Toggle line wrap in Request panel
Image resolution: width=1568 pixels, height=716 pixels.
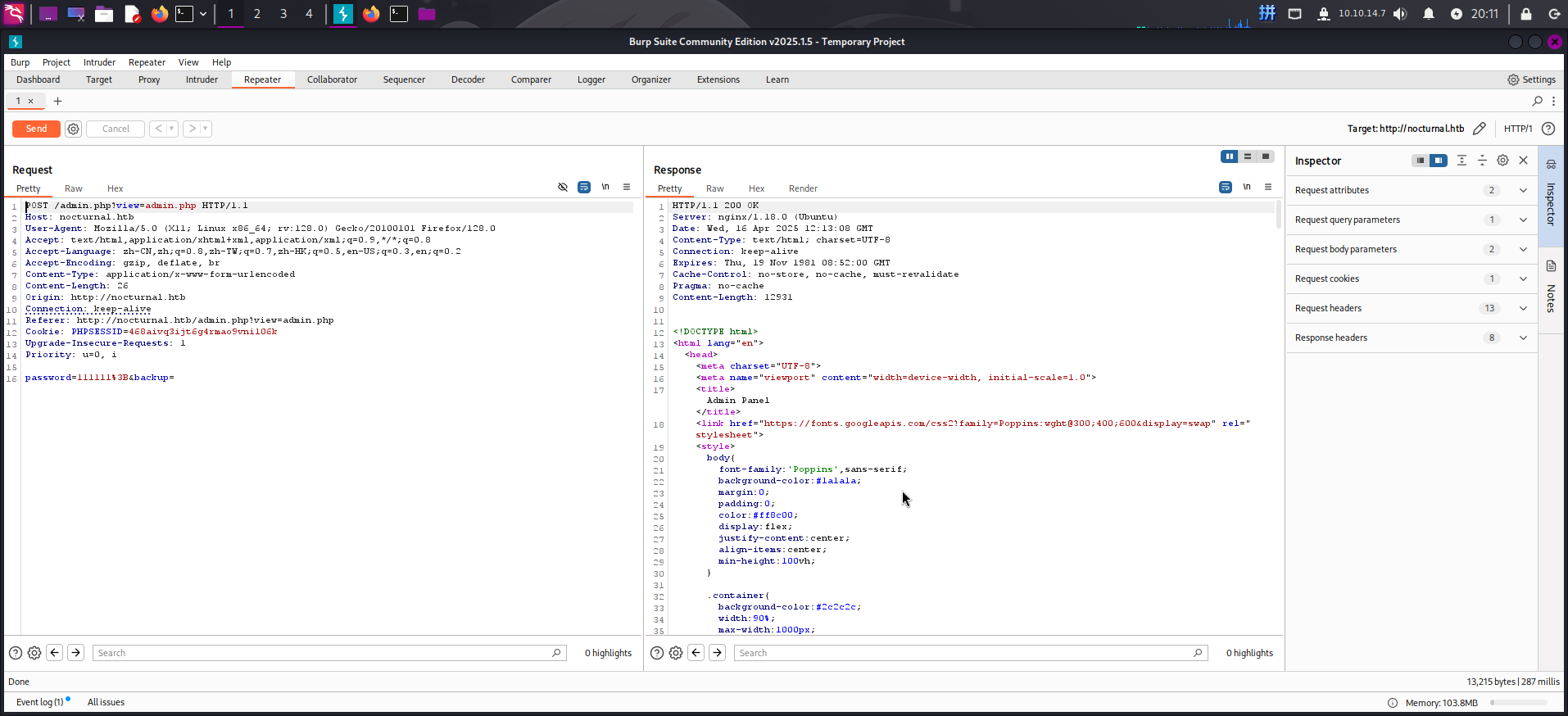(x=584, y=187)
